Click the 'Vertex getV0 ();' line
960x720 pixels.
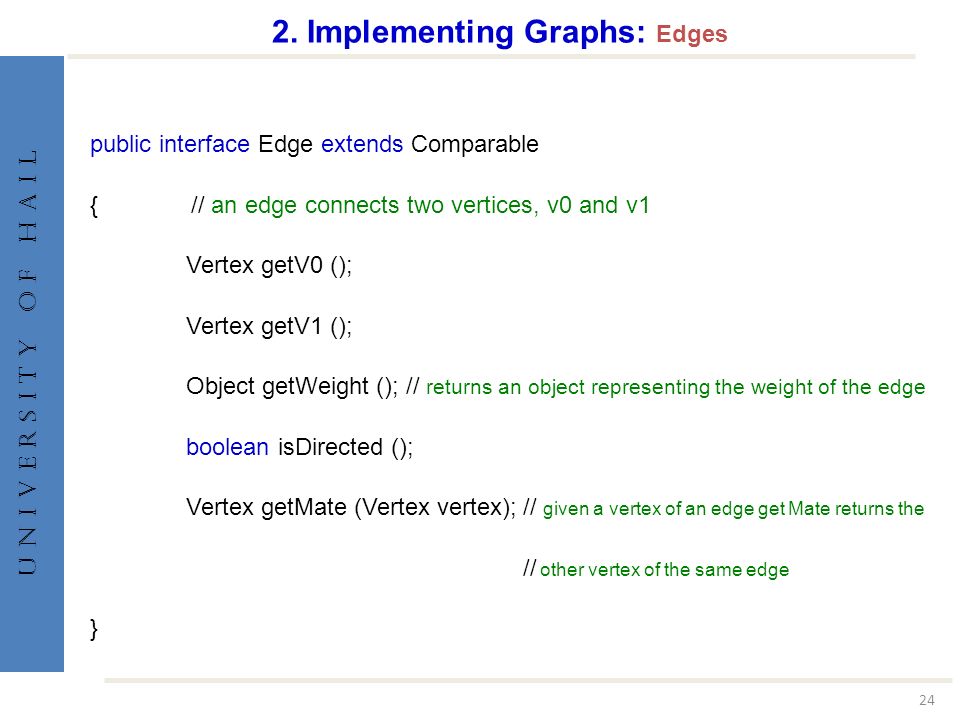269,266
